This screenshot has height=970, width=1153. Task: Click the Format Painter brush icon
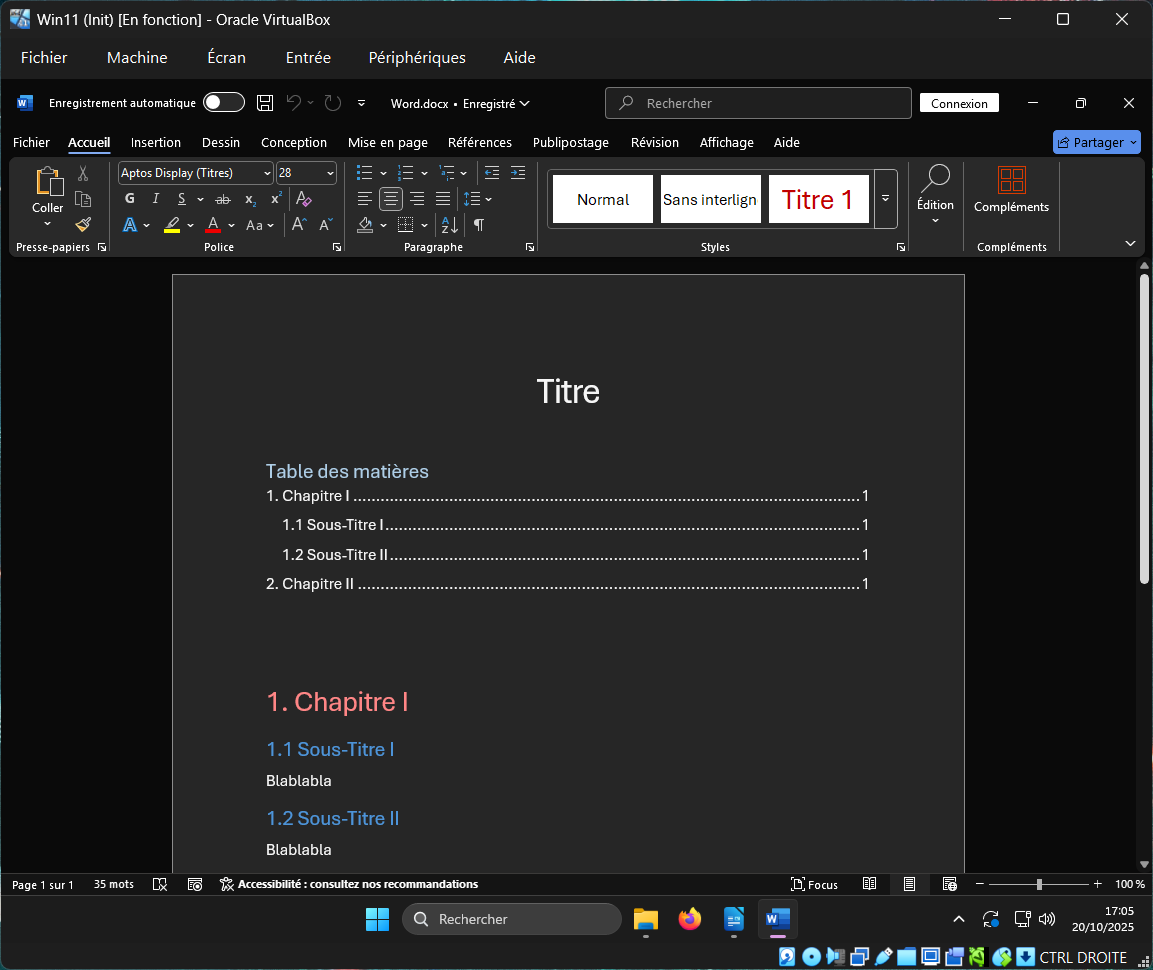click(83, 225)
